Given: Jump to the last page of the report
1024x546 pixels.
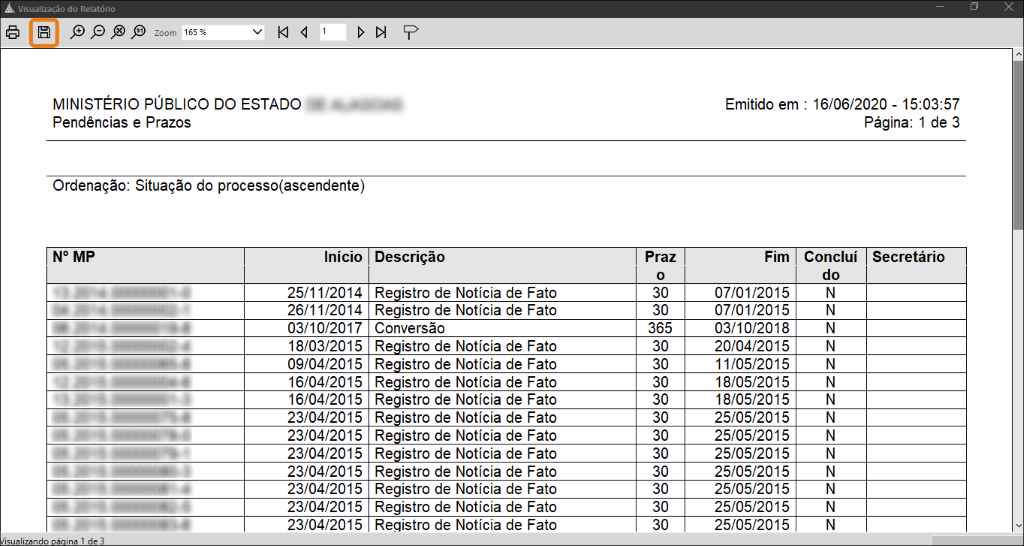Looking at the screenshot, I should (x=381, y=32).
